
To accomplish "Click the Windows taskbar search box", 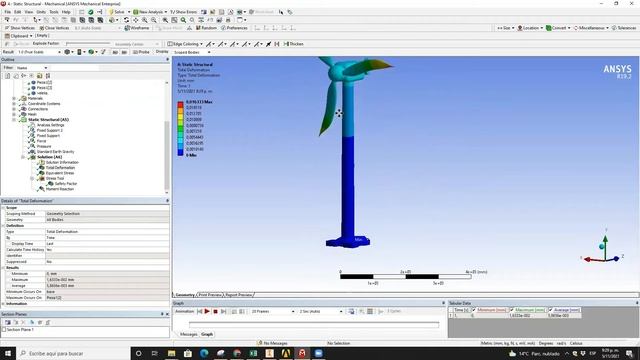I will [73, 353].
